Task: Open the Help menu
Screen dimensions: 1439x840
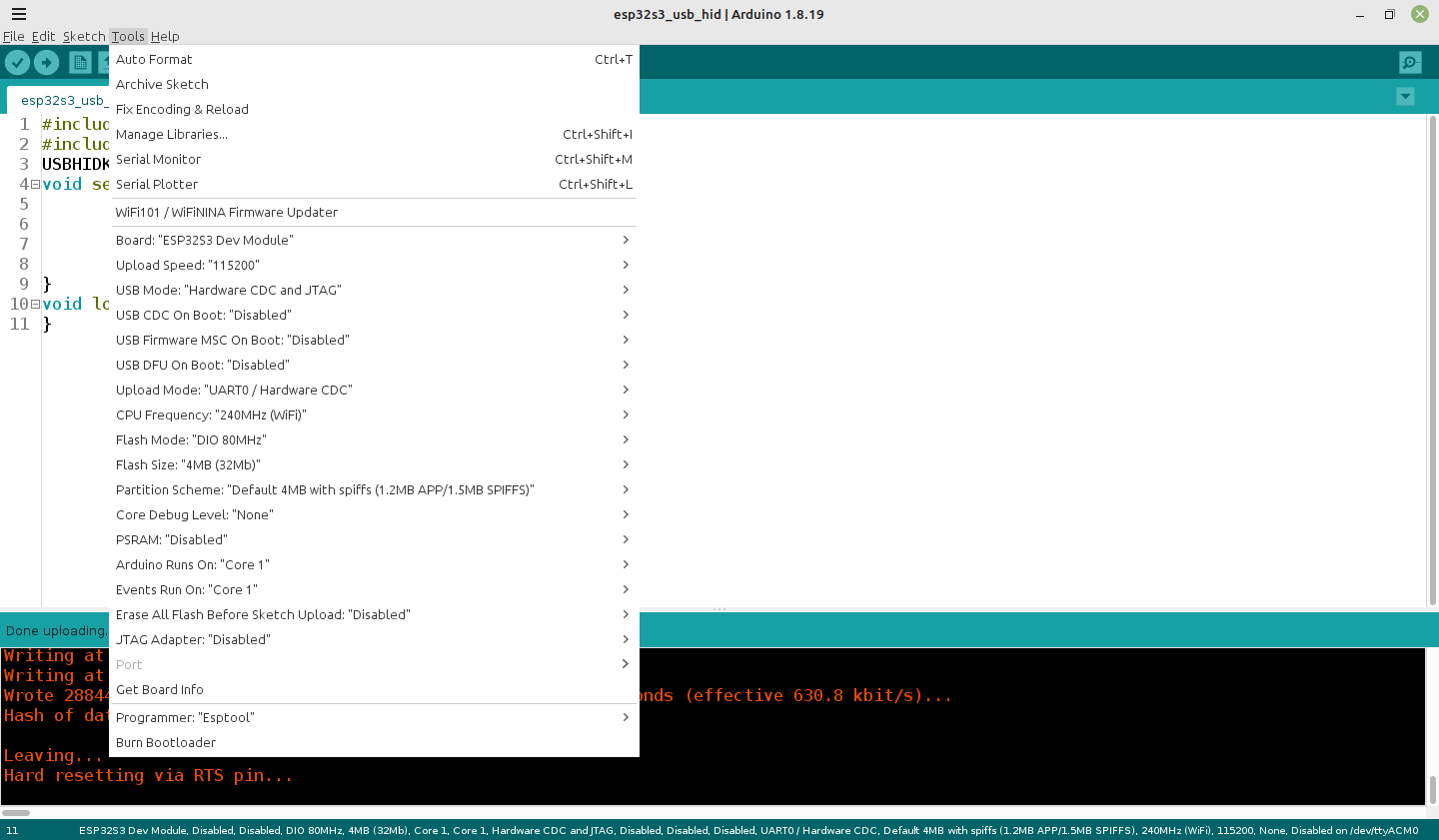Action: click(x=165, y=36)
